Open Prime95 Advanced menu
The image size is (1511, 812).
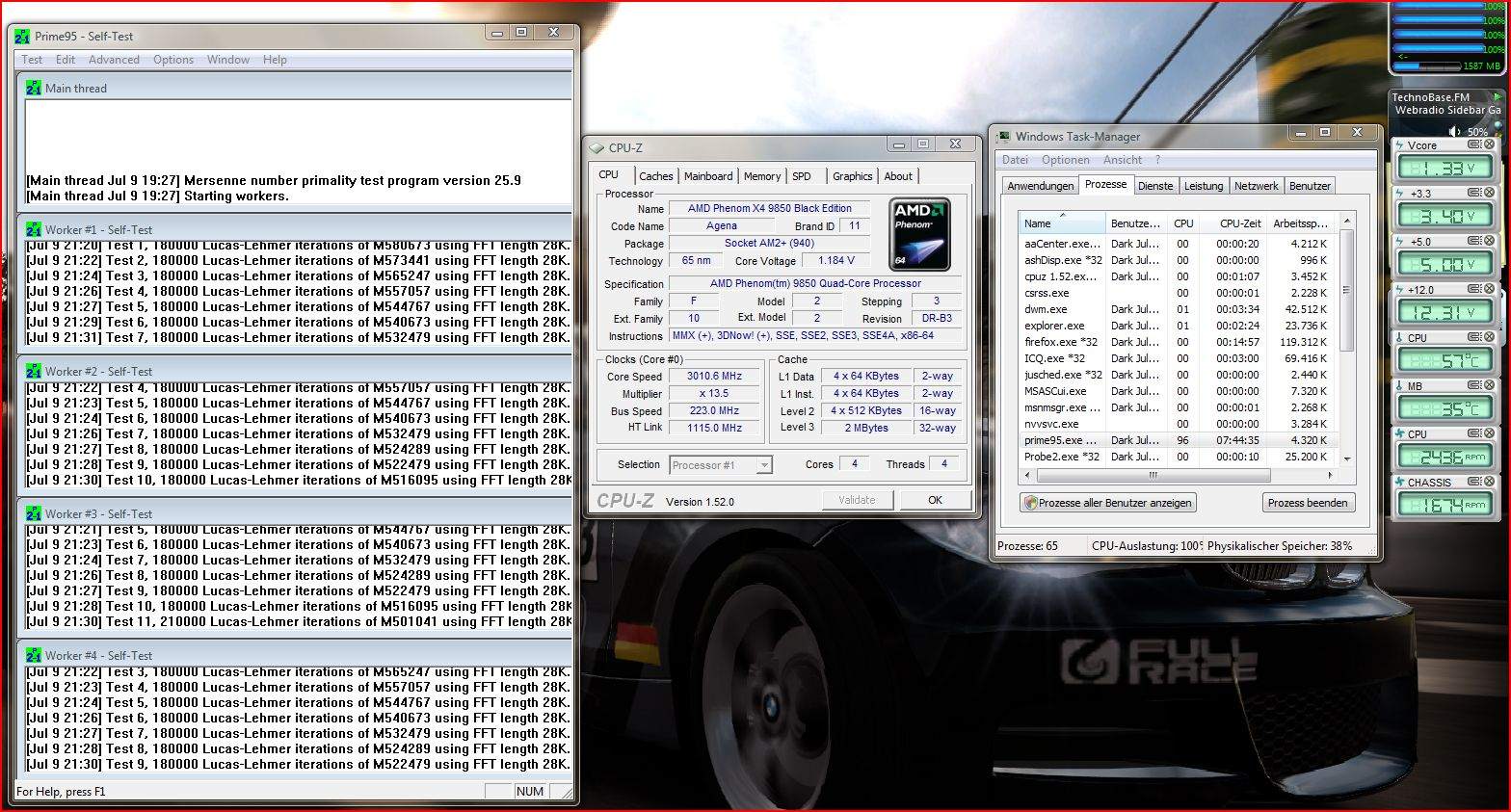click(x=114, y=60)
